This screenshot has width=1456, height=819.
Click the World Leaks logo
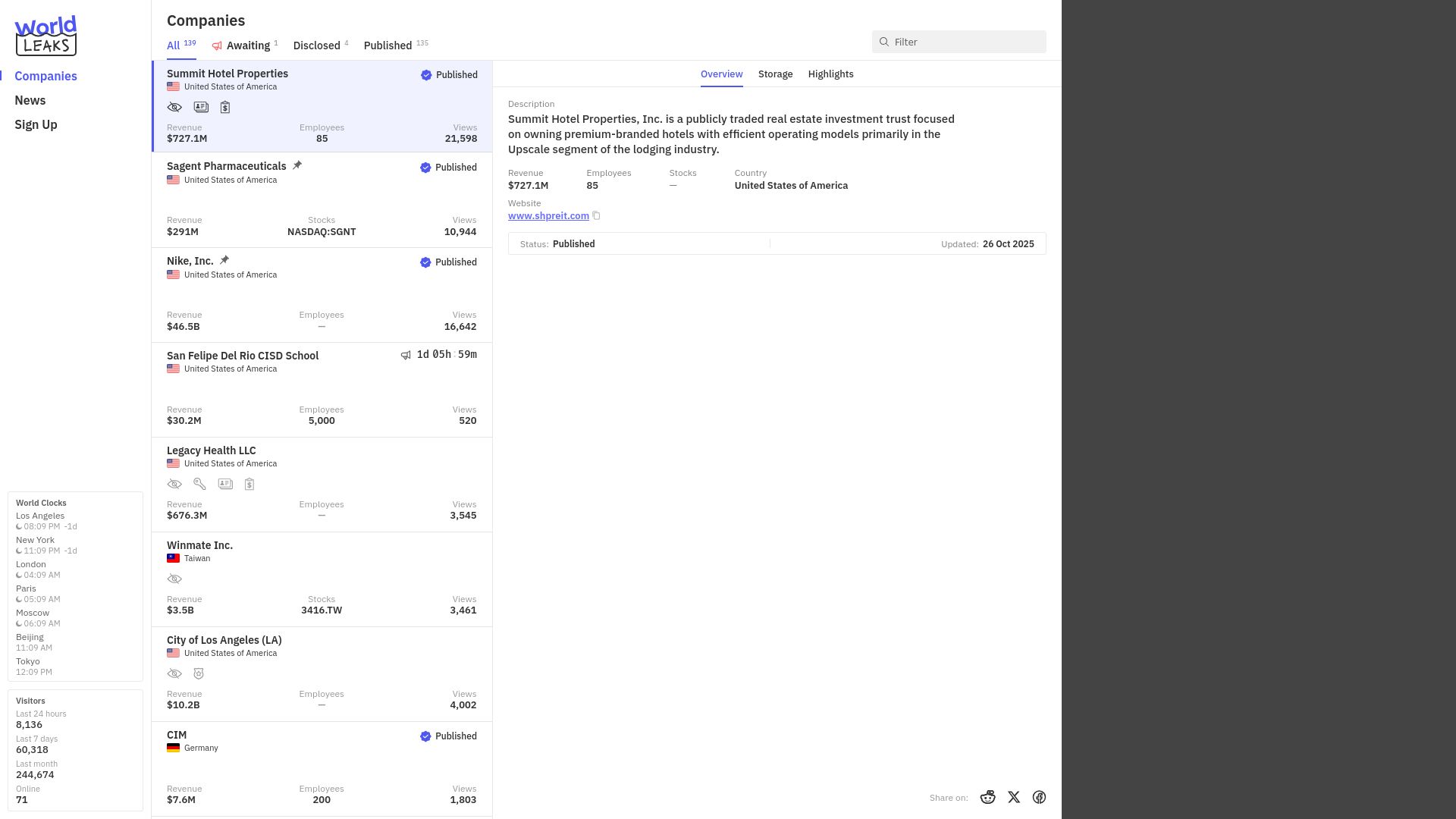coord(45,36)
